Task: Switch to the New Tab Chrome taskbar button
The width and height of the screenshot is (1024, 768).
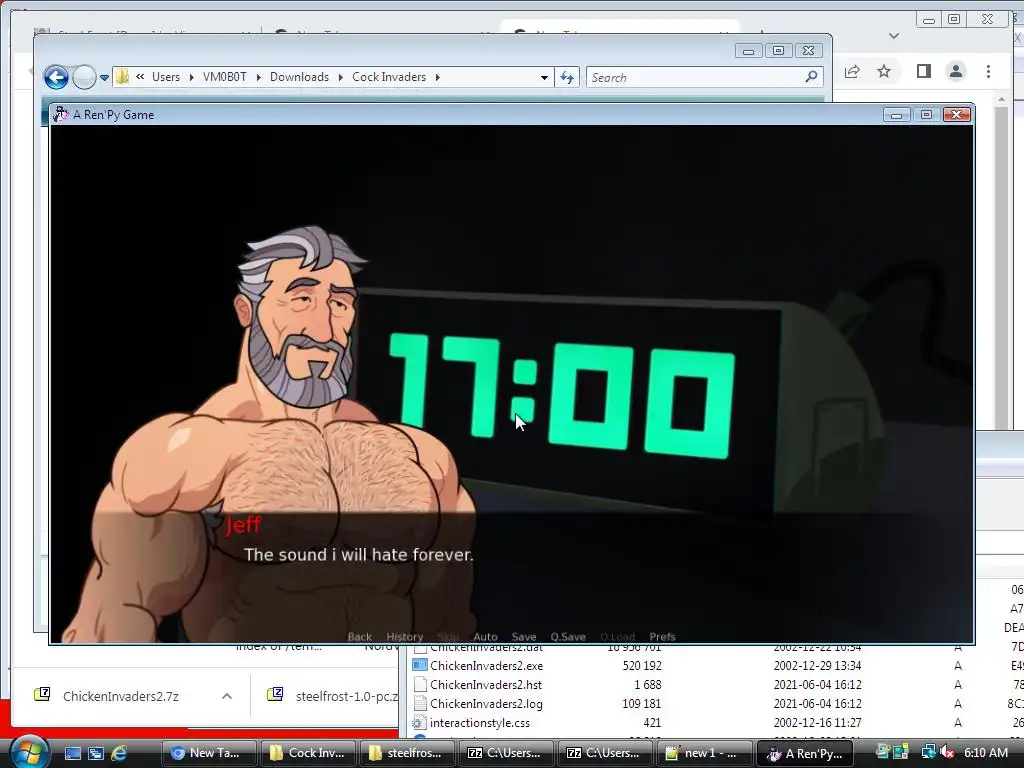Action: pos(208,753)
